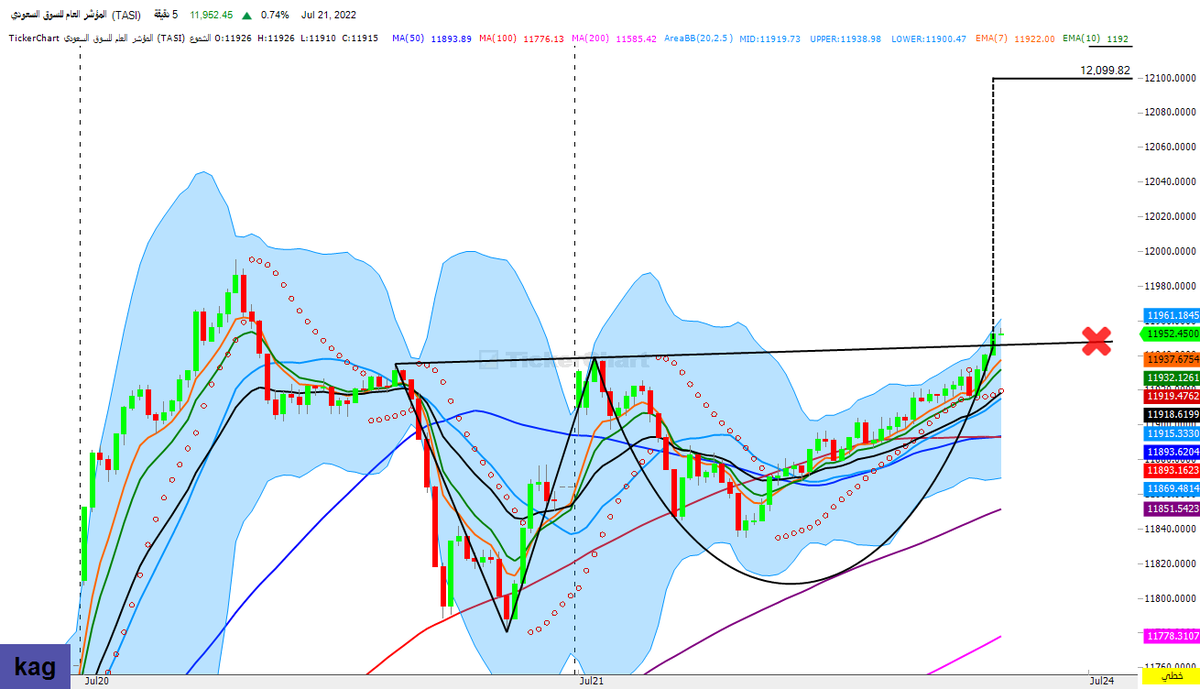The width and height of the screenshot is (1200, 689).
Task: Click the 11800.0000 level on price axis
Action: pos(1170,598)
